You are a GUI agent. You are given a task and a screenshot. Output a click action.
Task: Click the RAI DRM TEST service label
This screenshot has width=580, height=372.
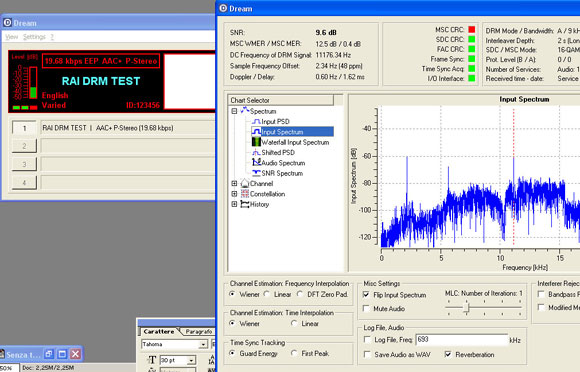(101, 81)
